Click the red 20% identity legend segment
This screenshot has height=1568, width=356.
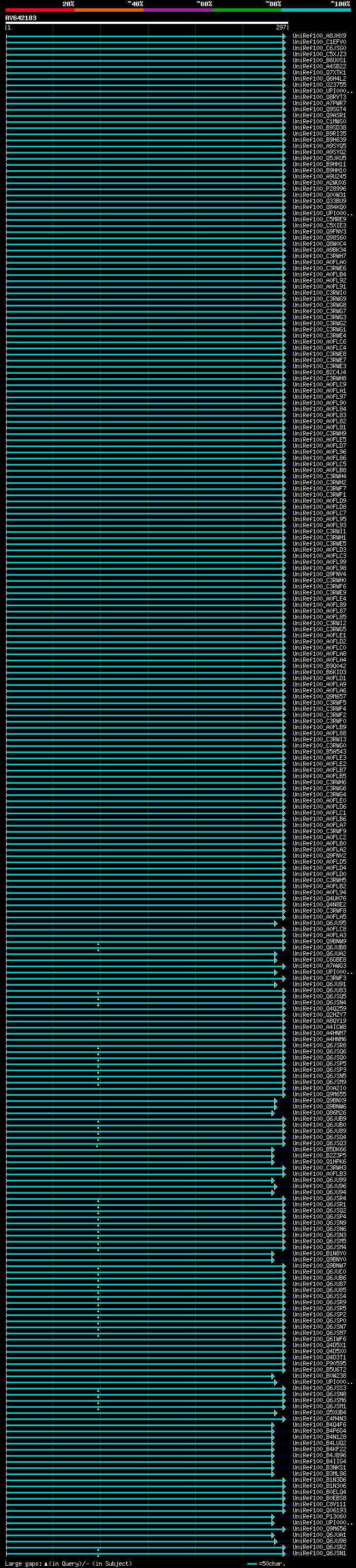40,10
